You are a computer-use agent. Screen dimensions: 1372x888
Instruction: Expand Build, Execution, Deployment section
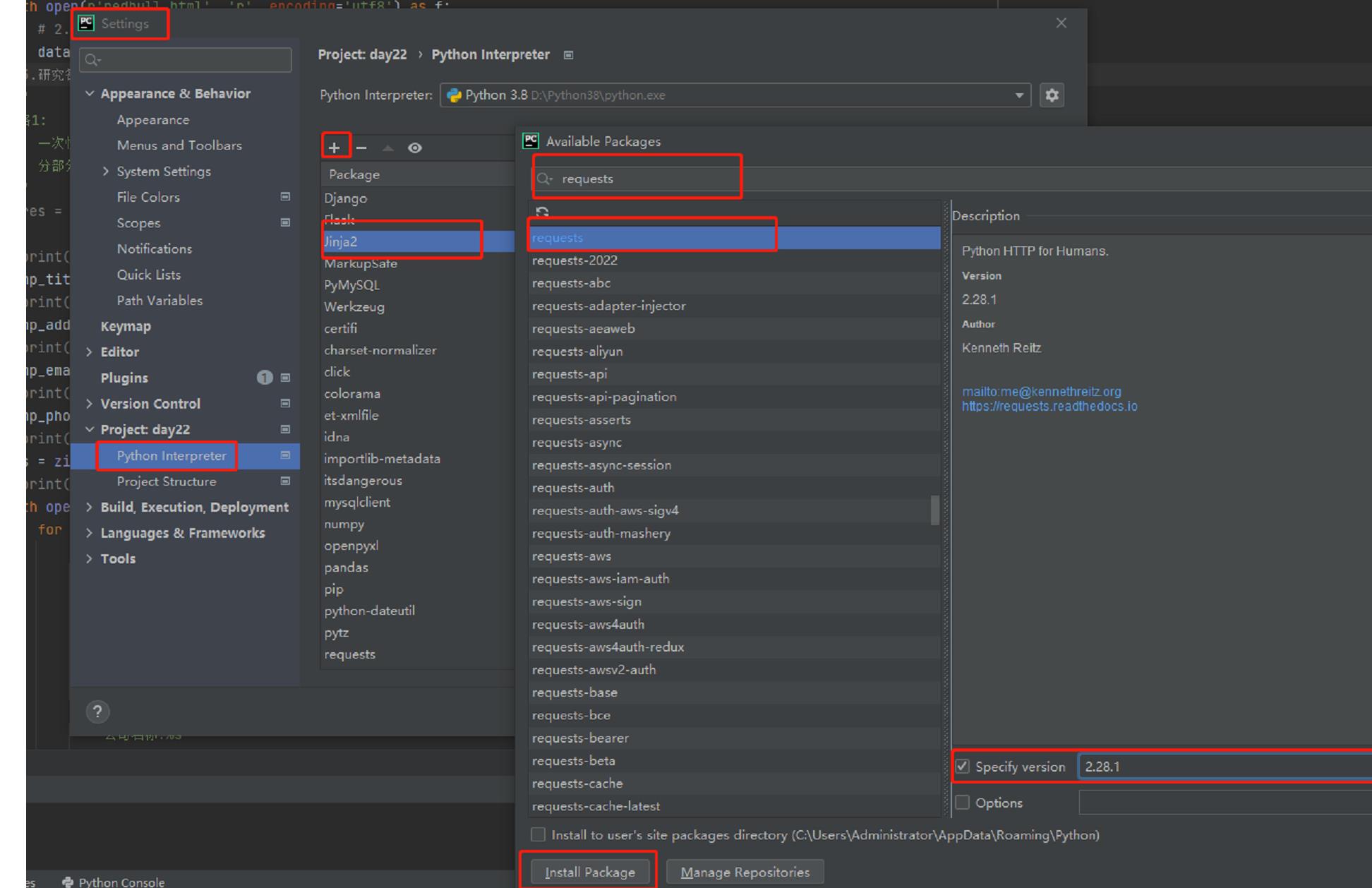[x=90, y=507]
